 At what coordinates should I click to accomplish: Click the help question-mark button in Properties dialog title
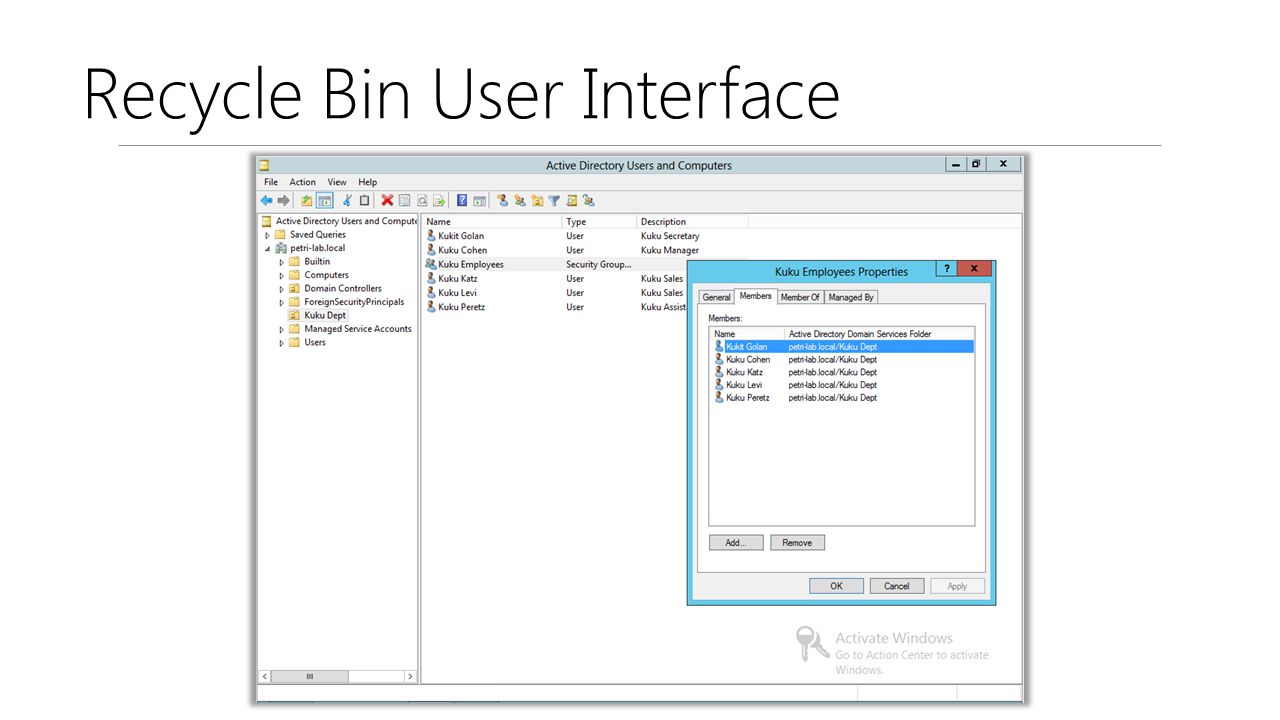tap(946, 268)
